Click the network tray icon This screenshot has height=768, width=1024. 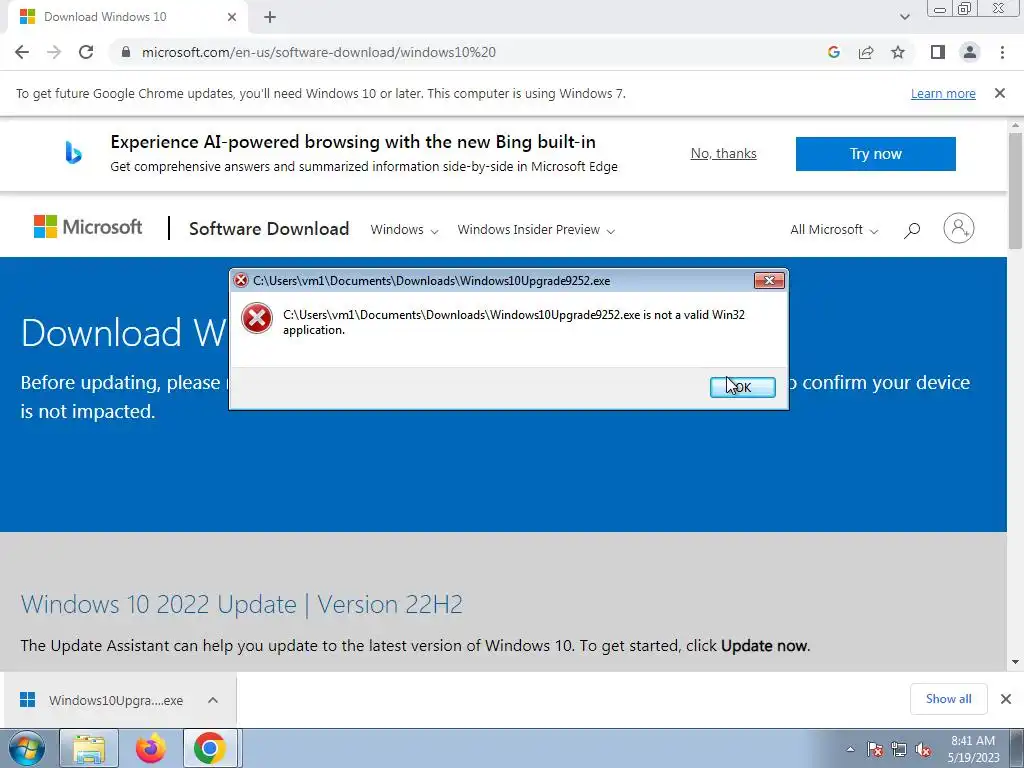click(x=899, y=750)
